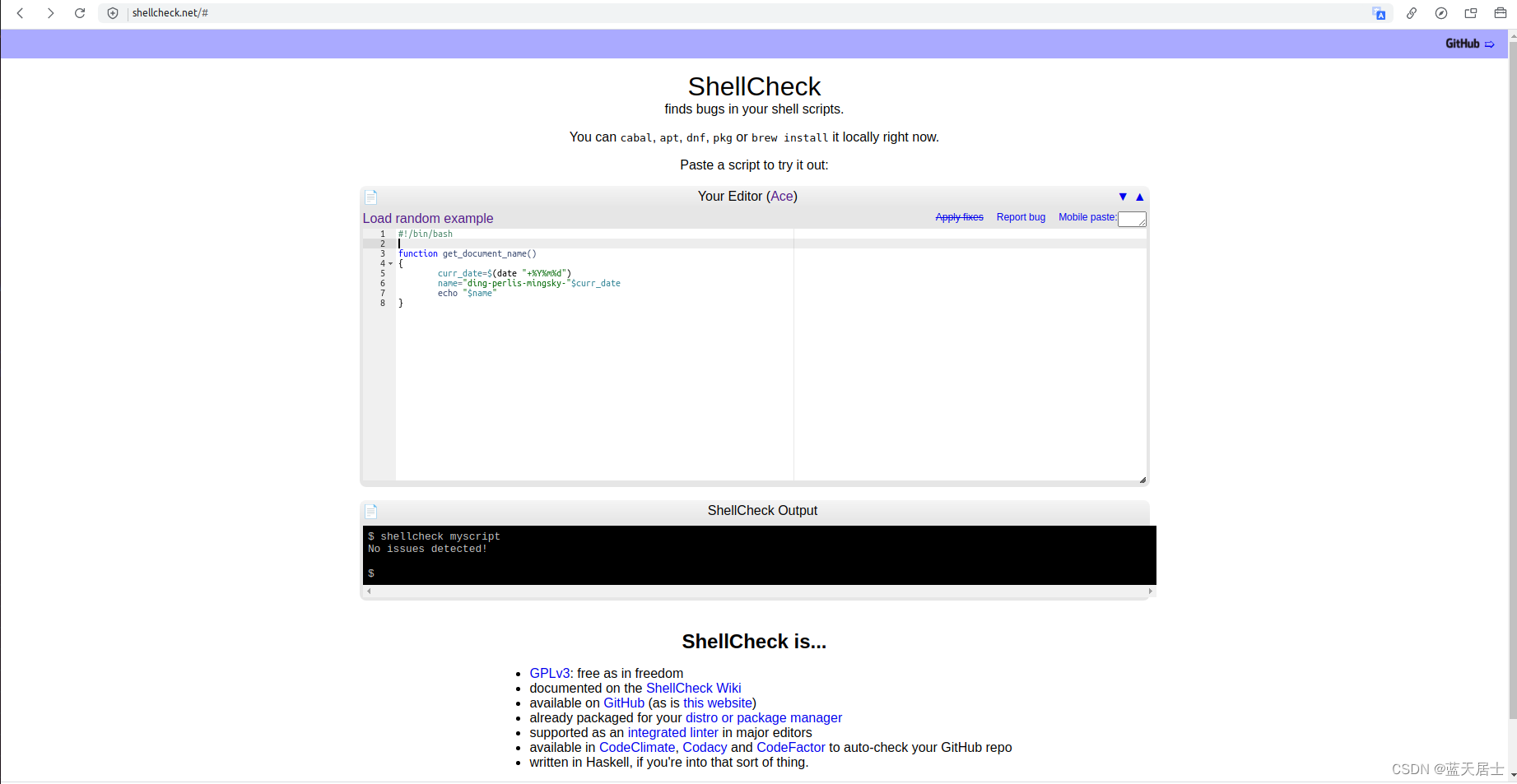This screenshot has height=784, width=1517.
Task: Open the browser translate icon
Action: coord(1380,13)
